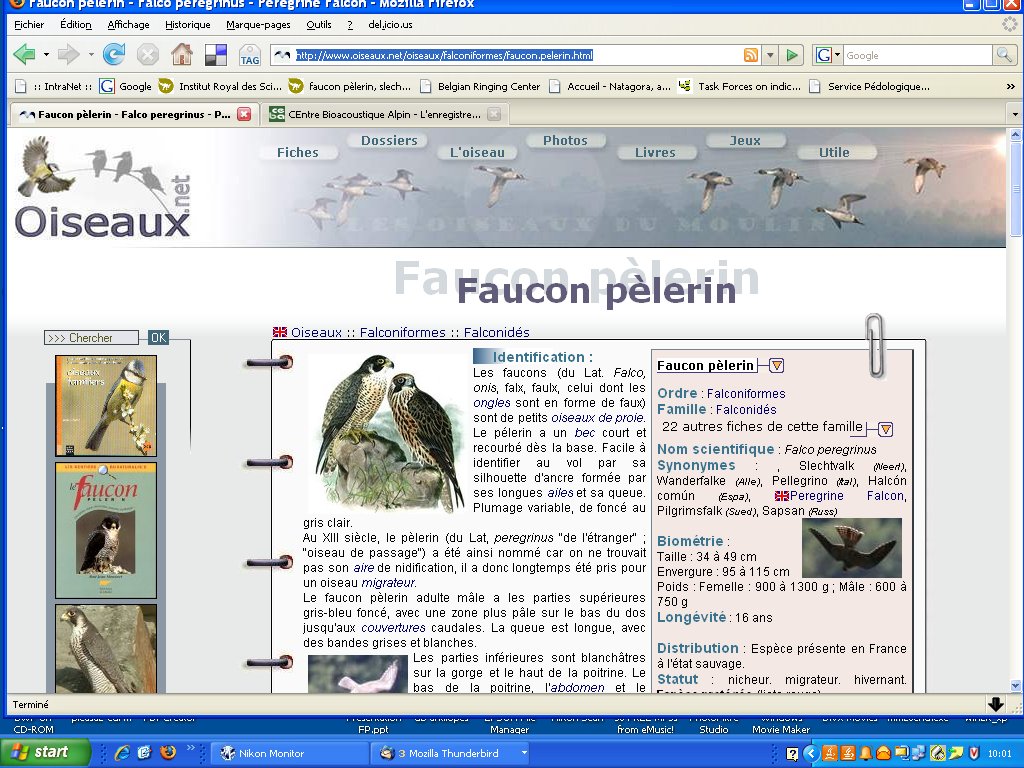This screenshot has height=768, width=1024.
Task: Click the Reload page icon
Action: (114, 55)
